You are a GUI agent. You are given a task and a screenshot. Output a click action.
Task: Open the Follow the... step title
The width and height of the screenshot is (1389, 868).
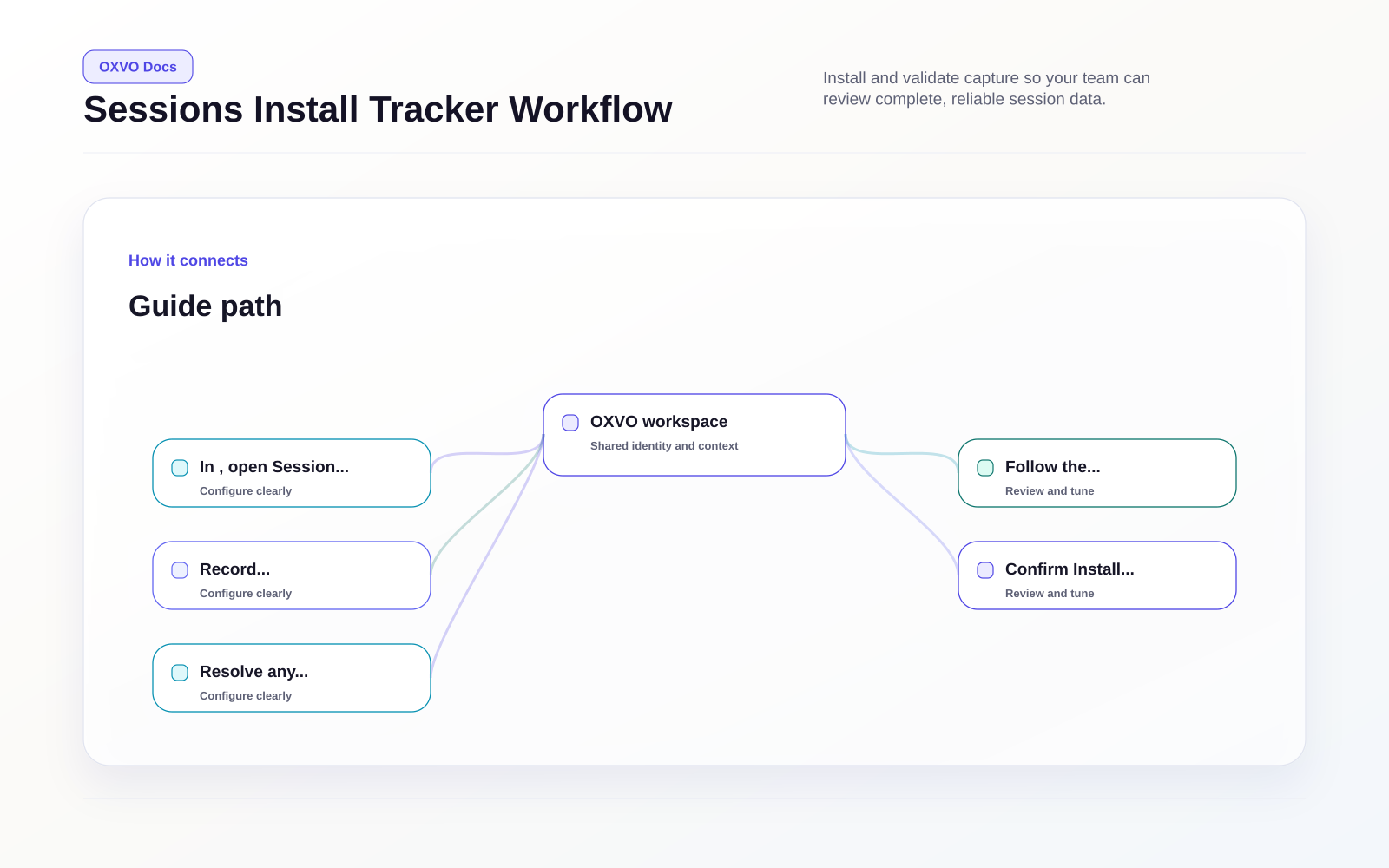coord(1052,467)
